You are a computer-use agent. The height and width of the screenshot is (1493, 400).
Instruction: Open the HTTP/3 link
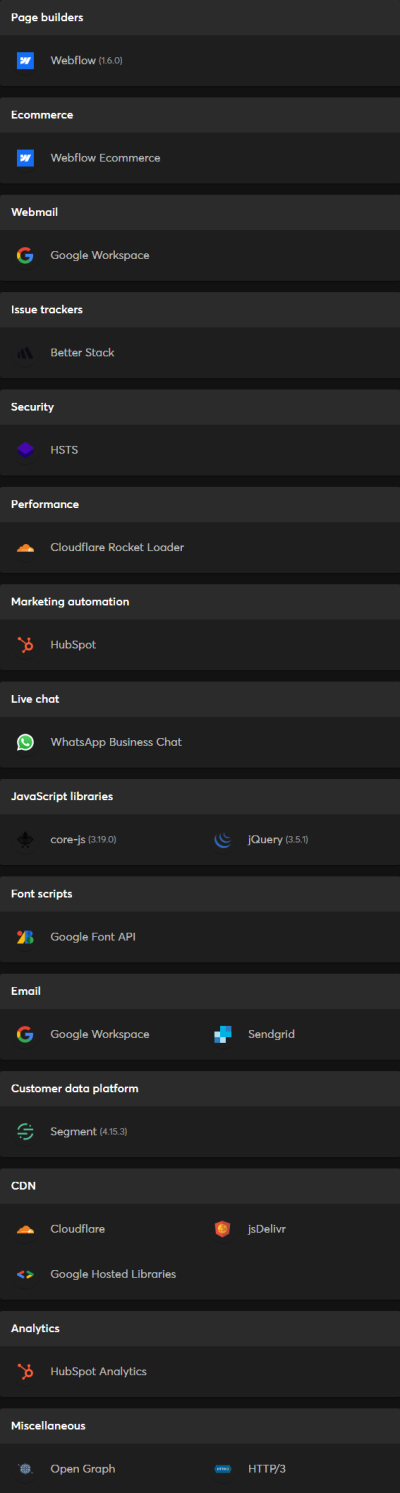tap(267, 1469)
